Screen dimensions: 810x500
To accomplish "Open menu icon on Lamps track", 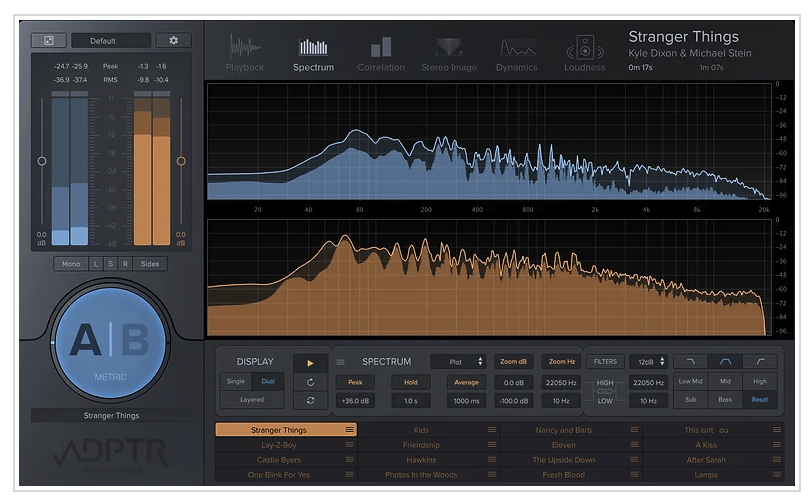I will (777, 475).
